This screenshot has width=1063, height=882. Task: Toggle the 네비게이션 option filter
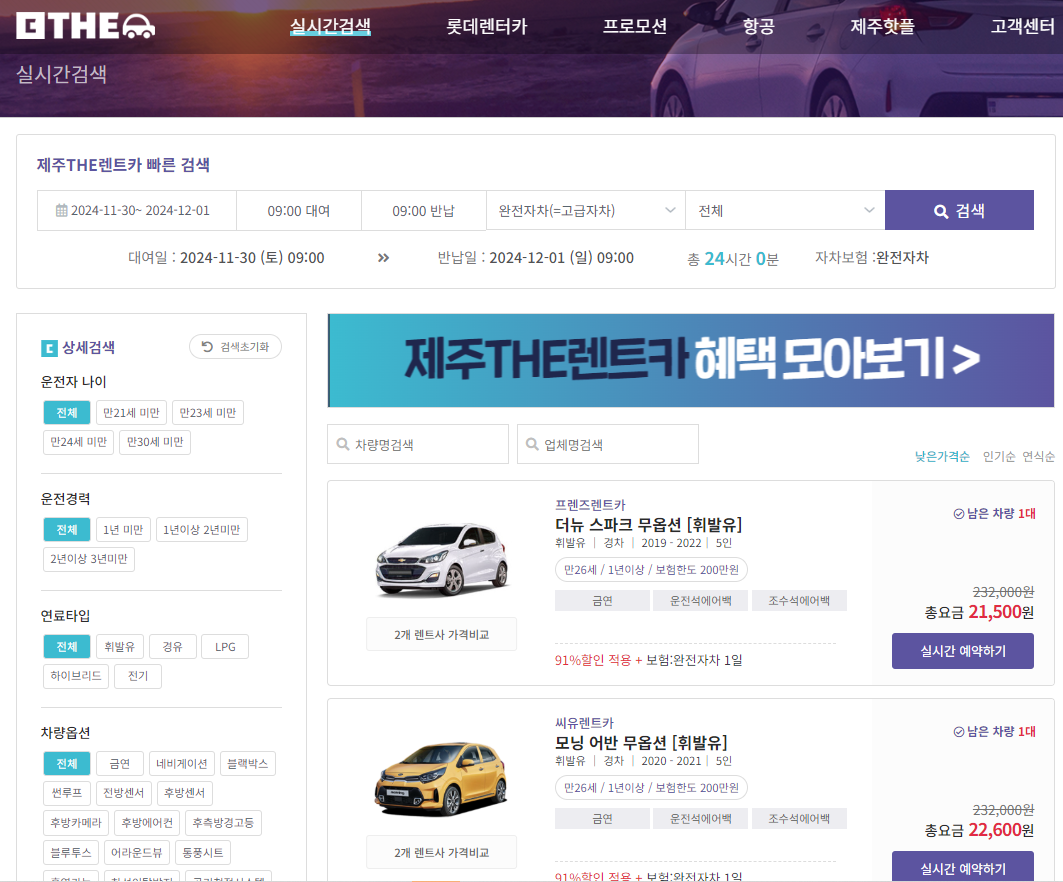182,763
